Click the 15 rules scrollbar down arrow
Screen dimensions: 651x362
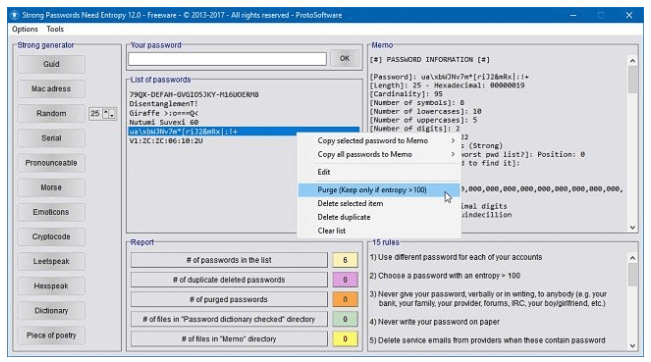[x=632, y=345]
